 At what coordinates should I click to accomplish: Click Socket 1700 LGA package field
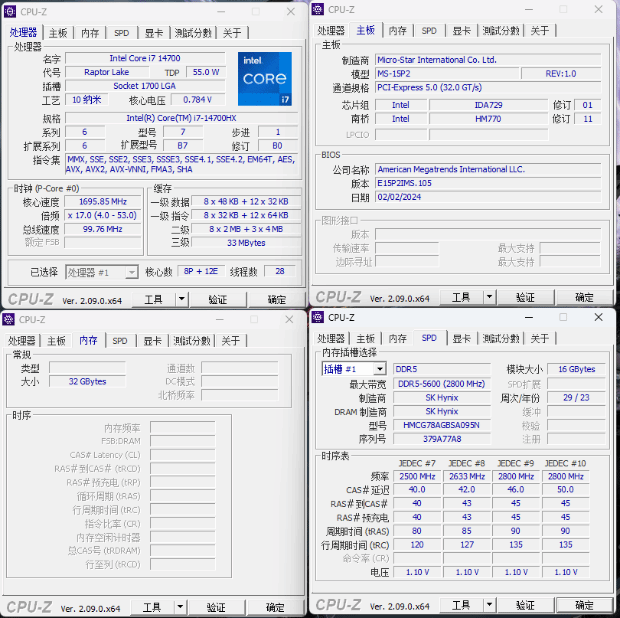(145, 86)
